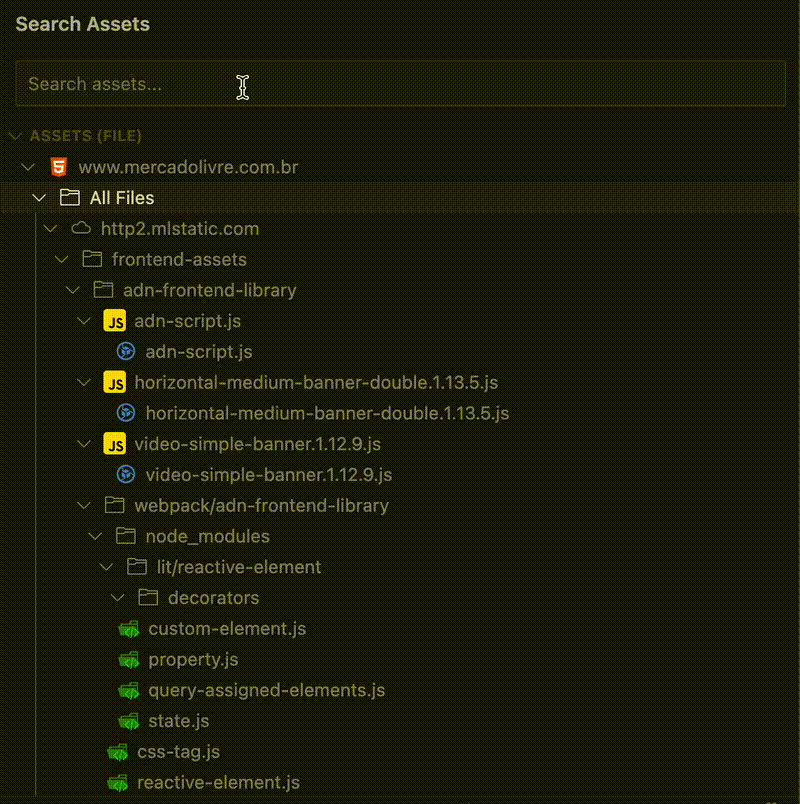Screen dimensions: 800x804
Task: Click the green icon of css-tag.js
Action: [118, 752]
